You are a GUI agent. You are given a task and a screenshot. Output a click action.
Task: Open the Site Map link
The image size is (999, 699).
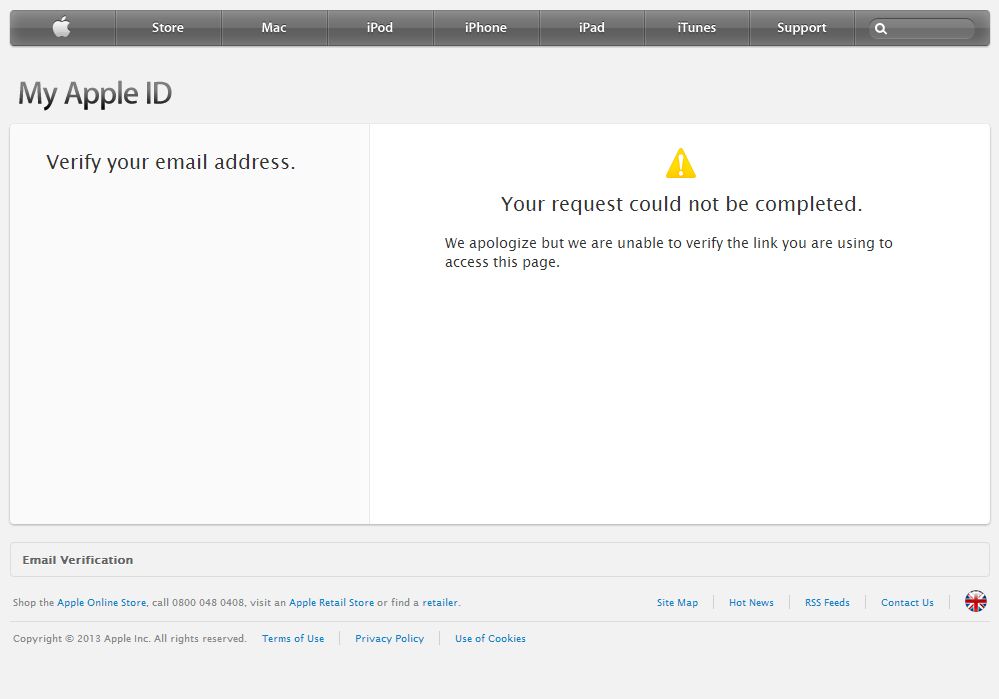677,603
